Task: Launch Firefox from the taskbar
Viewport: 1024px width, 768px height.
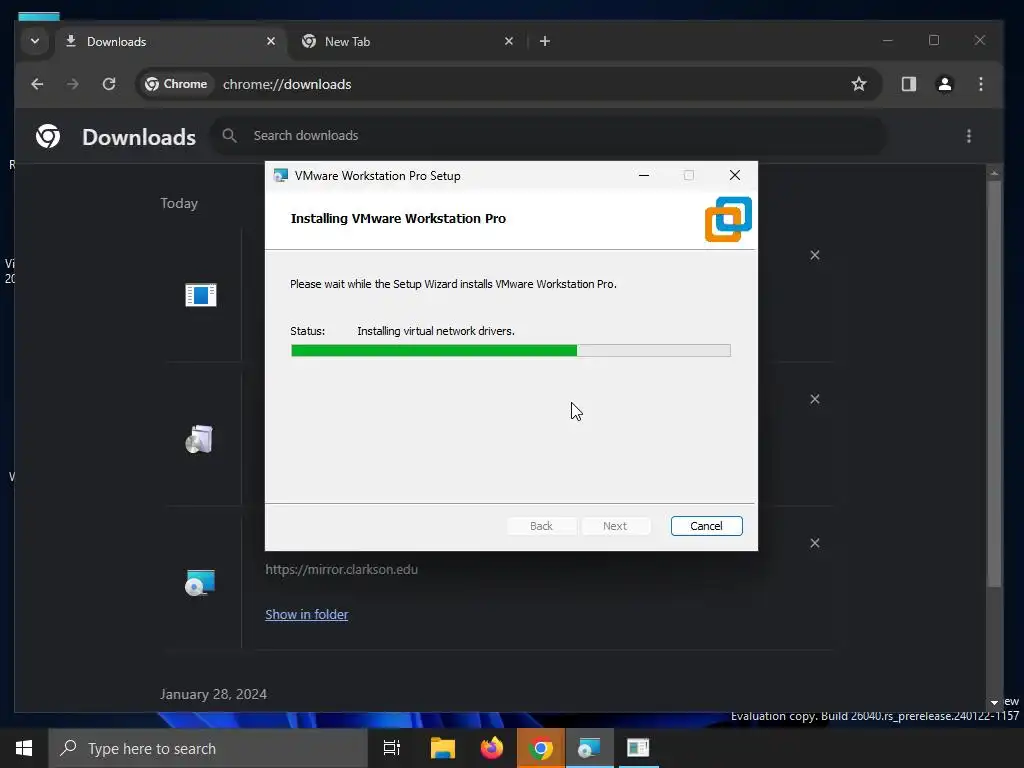Action: click(492, 748)
